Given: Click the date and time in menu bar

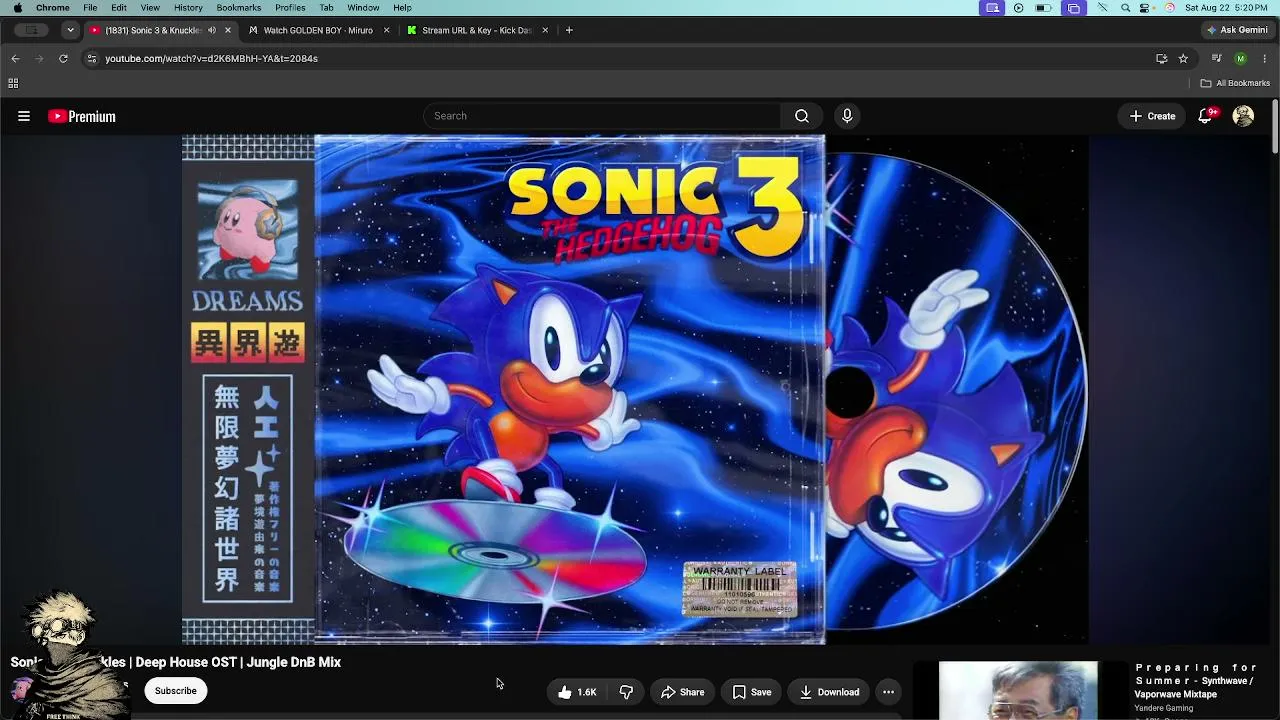Looking at the screenshot, I should (x=1227, y=8).
